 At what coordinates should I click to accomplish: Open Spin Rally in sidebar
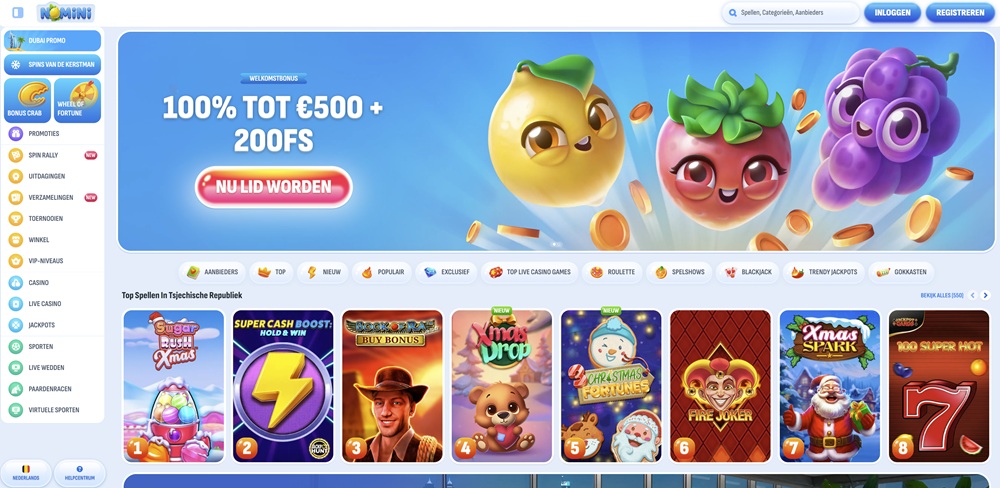(x=52, y=155)
